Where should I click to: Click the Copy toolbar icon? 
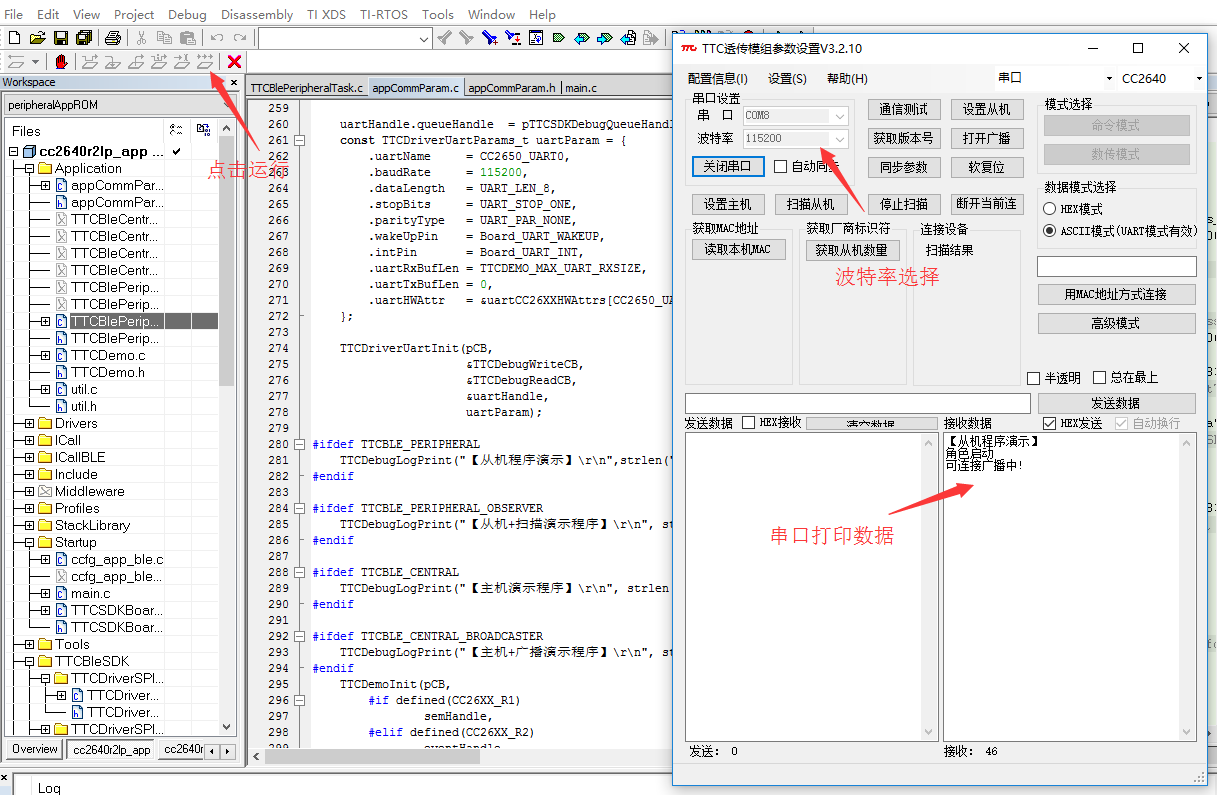click(164, 38)
